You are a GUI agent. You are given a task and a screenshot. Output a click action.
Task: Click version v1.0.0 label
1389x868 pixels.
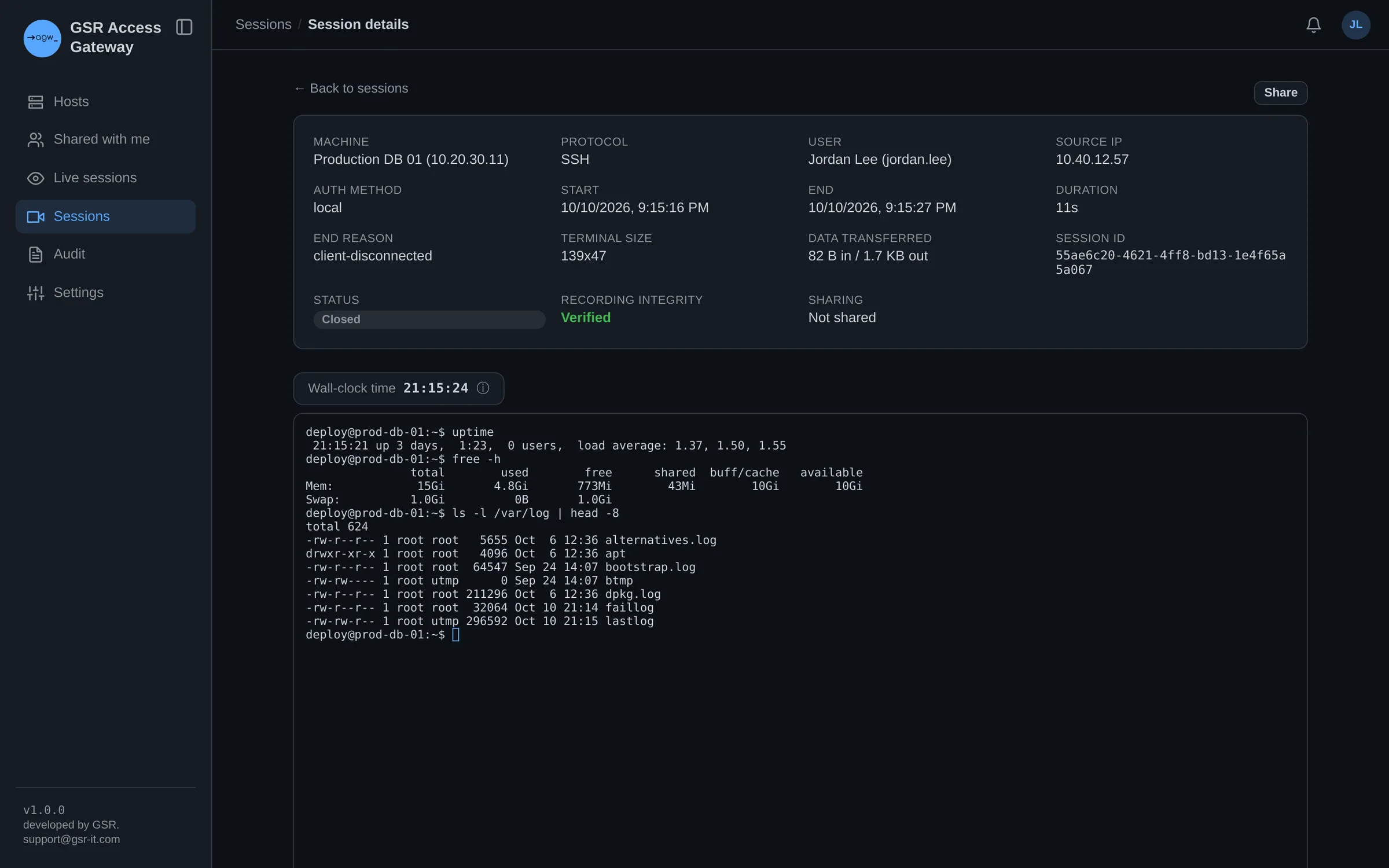point(44,810)
